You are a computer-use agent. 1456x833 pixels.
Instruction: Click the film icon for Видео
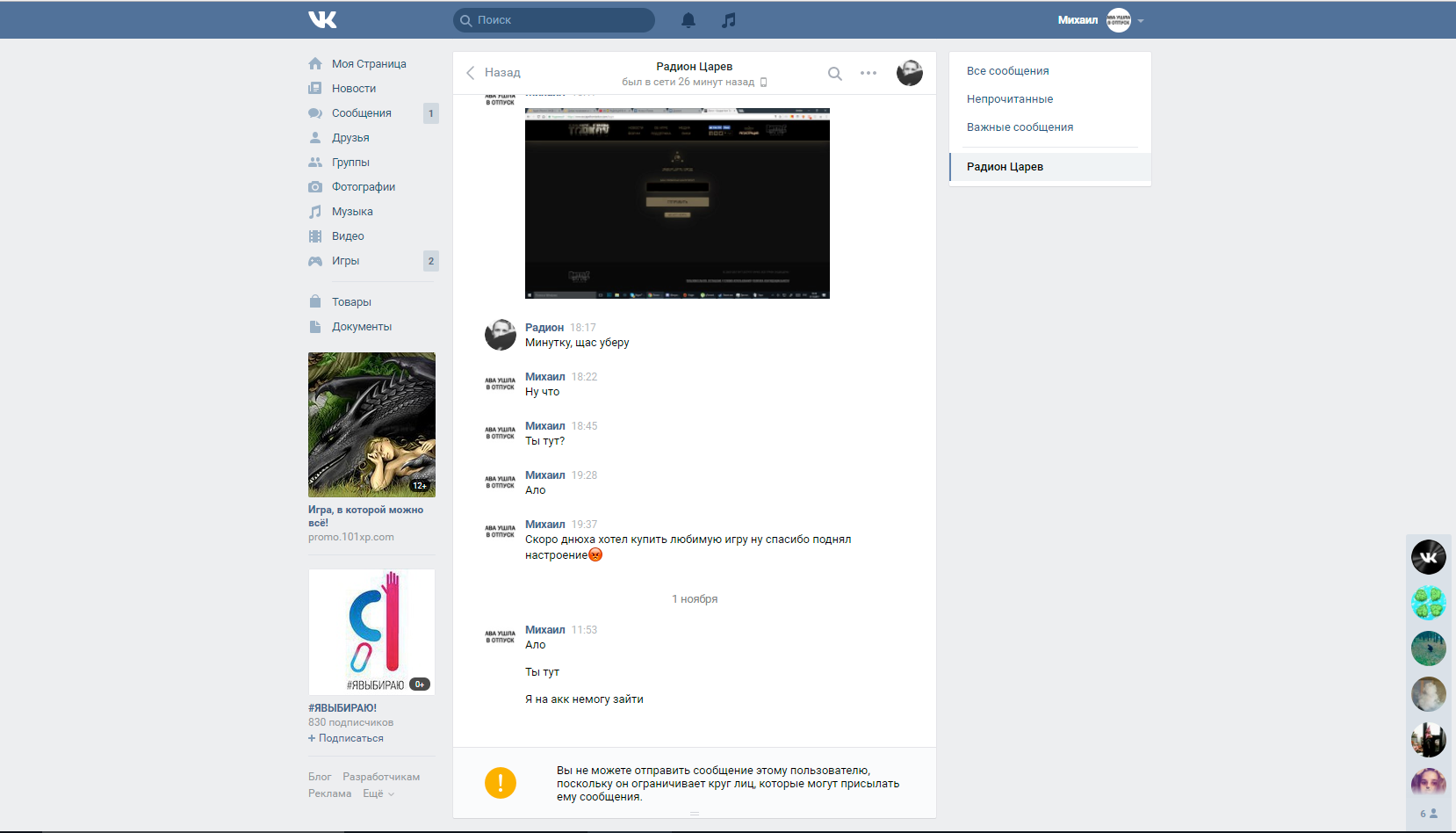click(x=315, y=235)
